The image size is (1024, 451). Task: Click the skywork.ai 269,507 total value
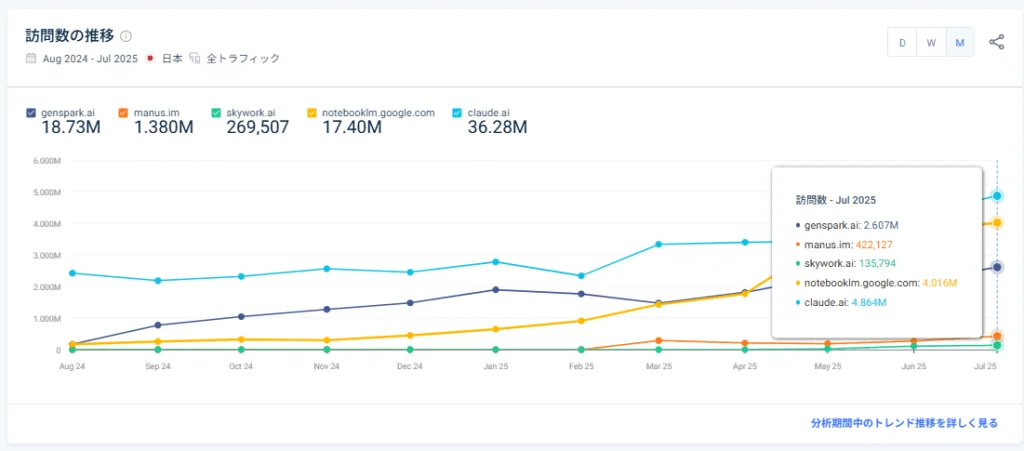click(257, 127)
